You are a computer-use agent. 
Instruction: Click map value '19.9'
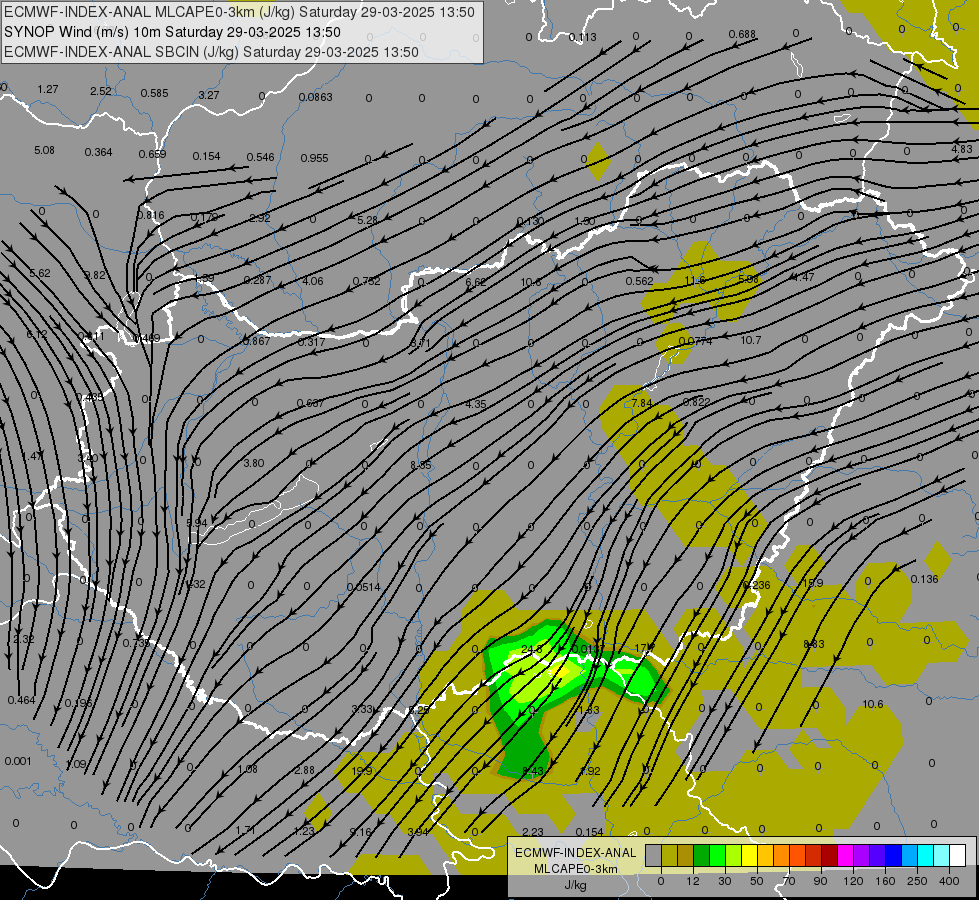tap(362, 771)
